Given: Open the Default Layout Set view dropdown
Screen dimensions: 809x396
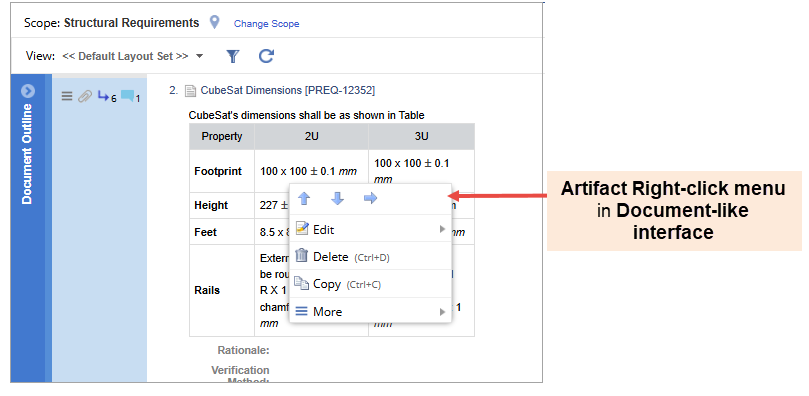Looking at the screenshot, I should (x=133, y=56).
